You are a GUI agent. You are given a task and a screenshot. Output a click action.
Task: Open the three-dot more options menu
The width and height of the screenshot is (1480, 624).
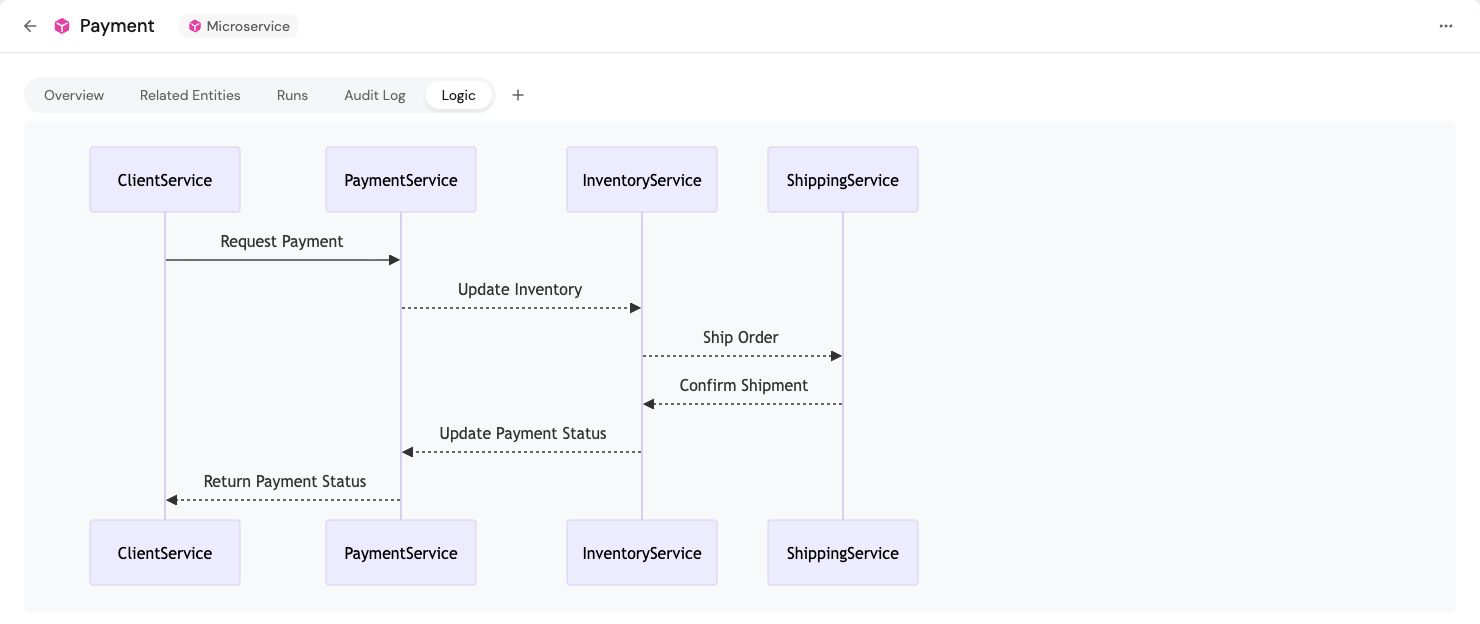coord(1446,26)
